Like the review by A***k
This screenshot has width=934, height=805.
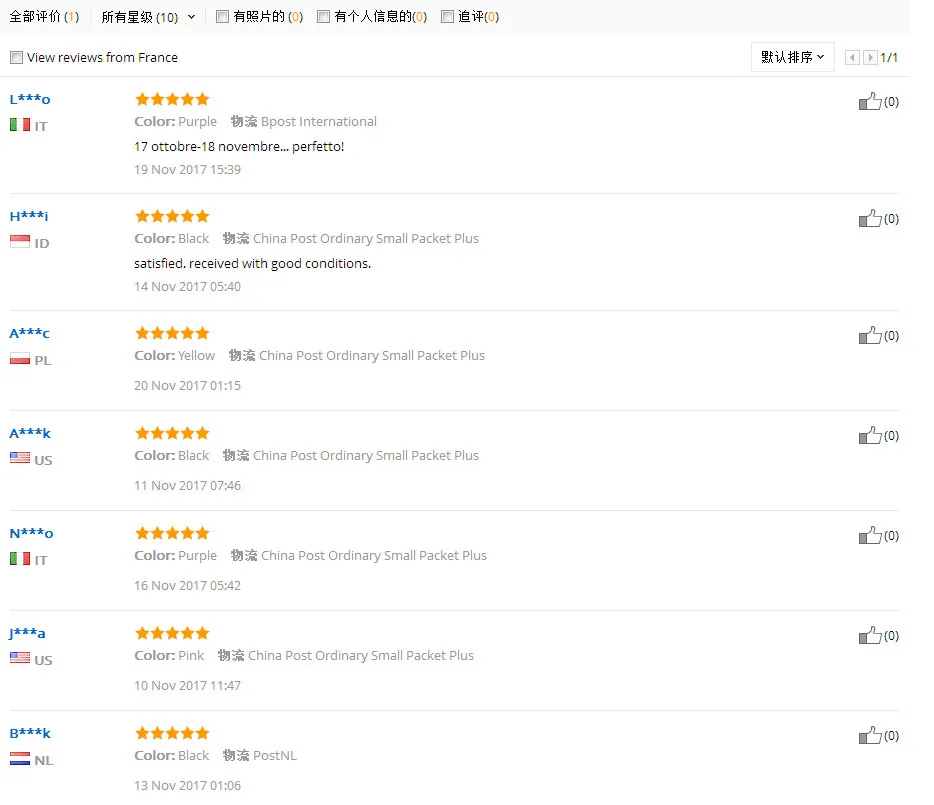870,435
